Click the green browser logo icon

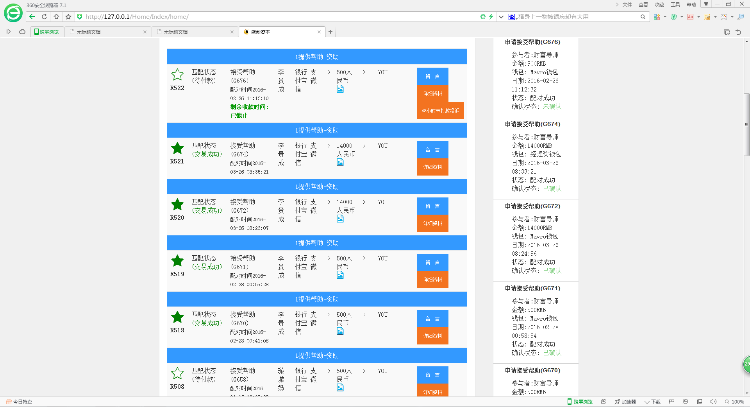13,13
